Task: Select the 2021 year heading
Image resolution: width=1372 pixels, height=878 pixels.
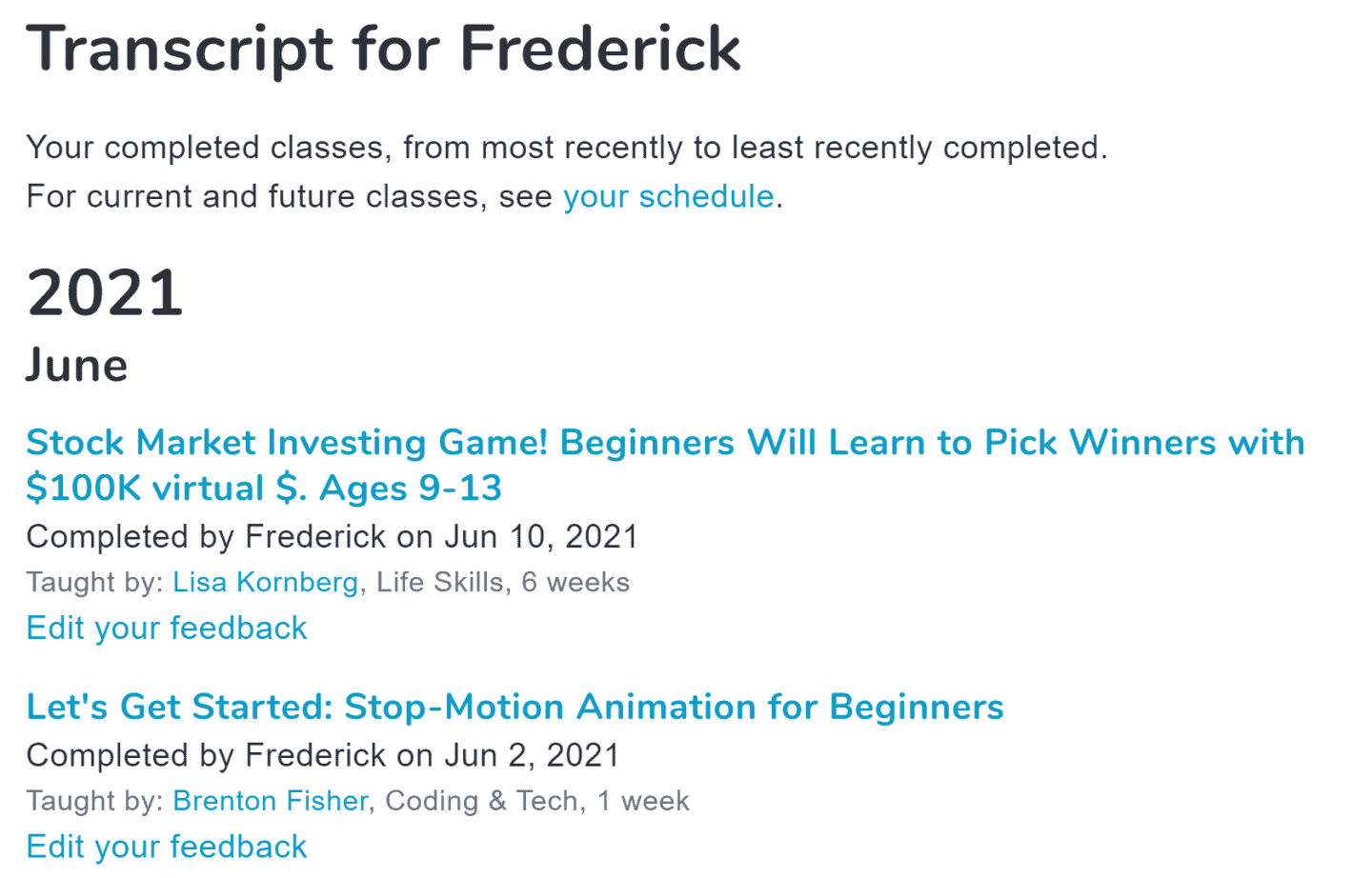Action: 105,292
